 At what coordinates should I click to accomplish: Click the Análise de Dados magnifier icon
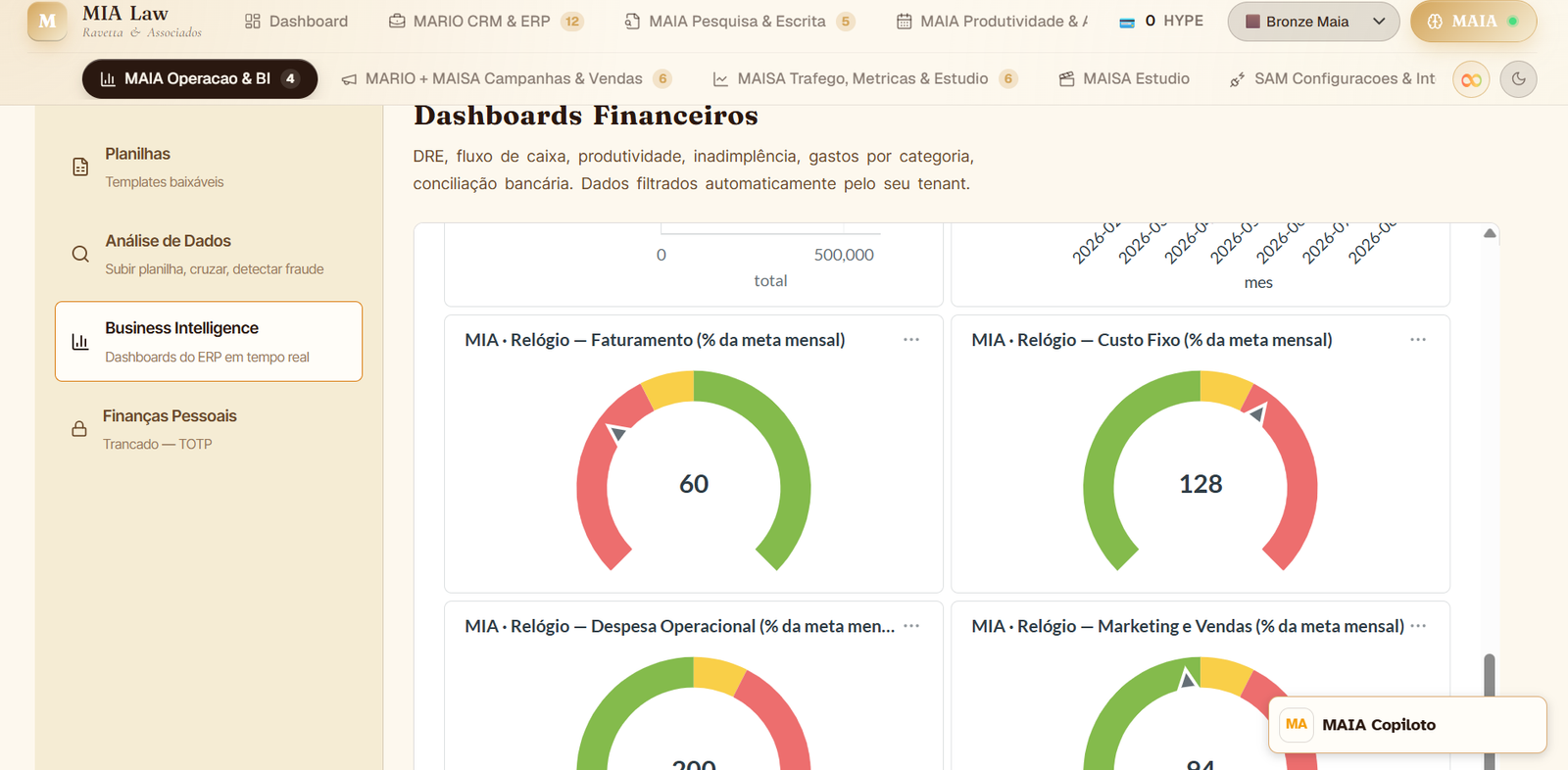pyautogui.click(x=80, y=255)
